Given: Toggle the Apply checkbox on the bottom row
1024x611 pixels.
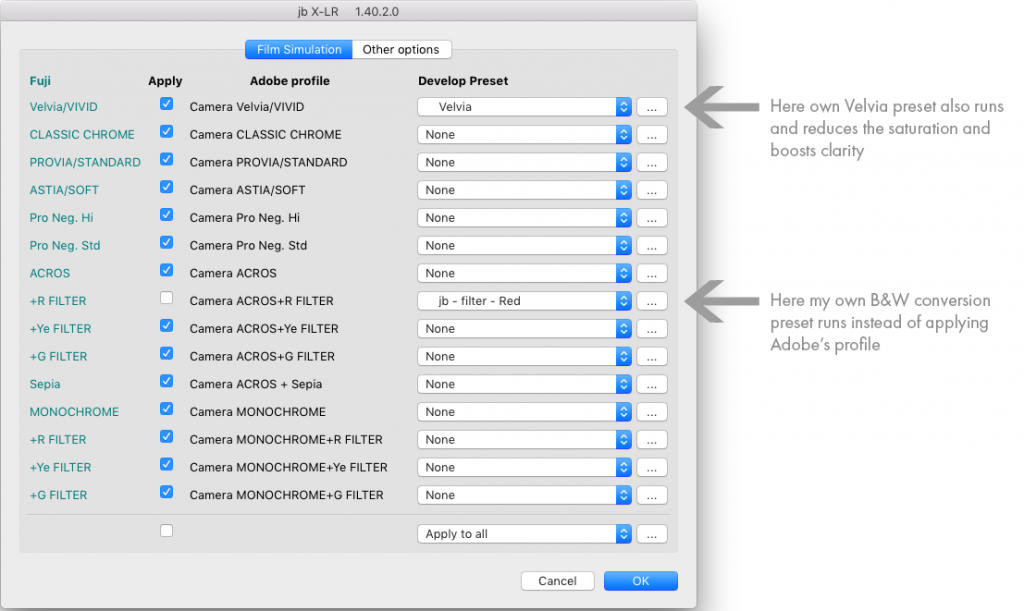Looking at the screenshot, I should 166,530.
